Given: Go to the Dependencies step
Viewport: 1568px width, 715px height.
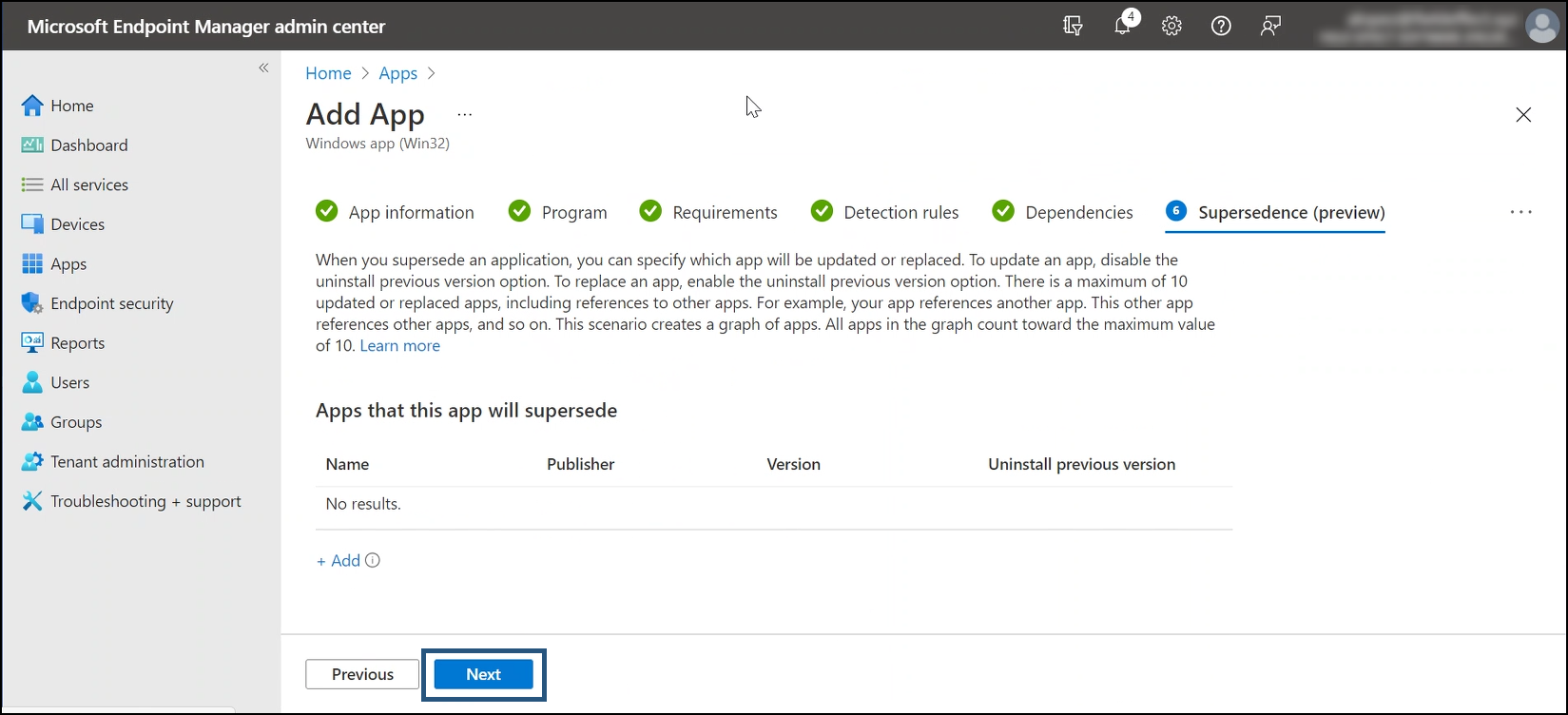Looking at the screenshot, I should click(1062, 212).
